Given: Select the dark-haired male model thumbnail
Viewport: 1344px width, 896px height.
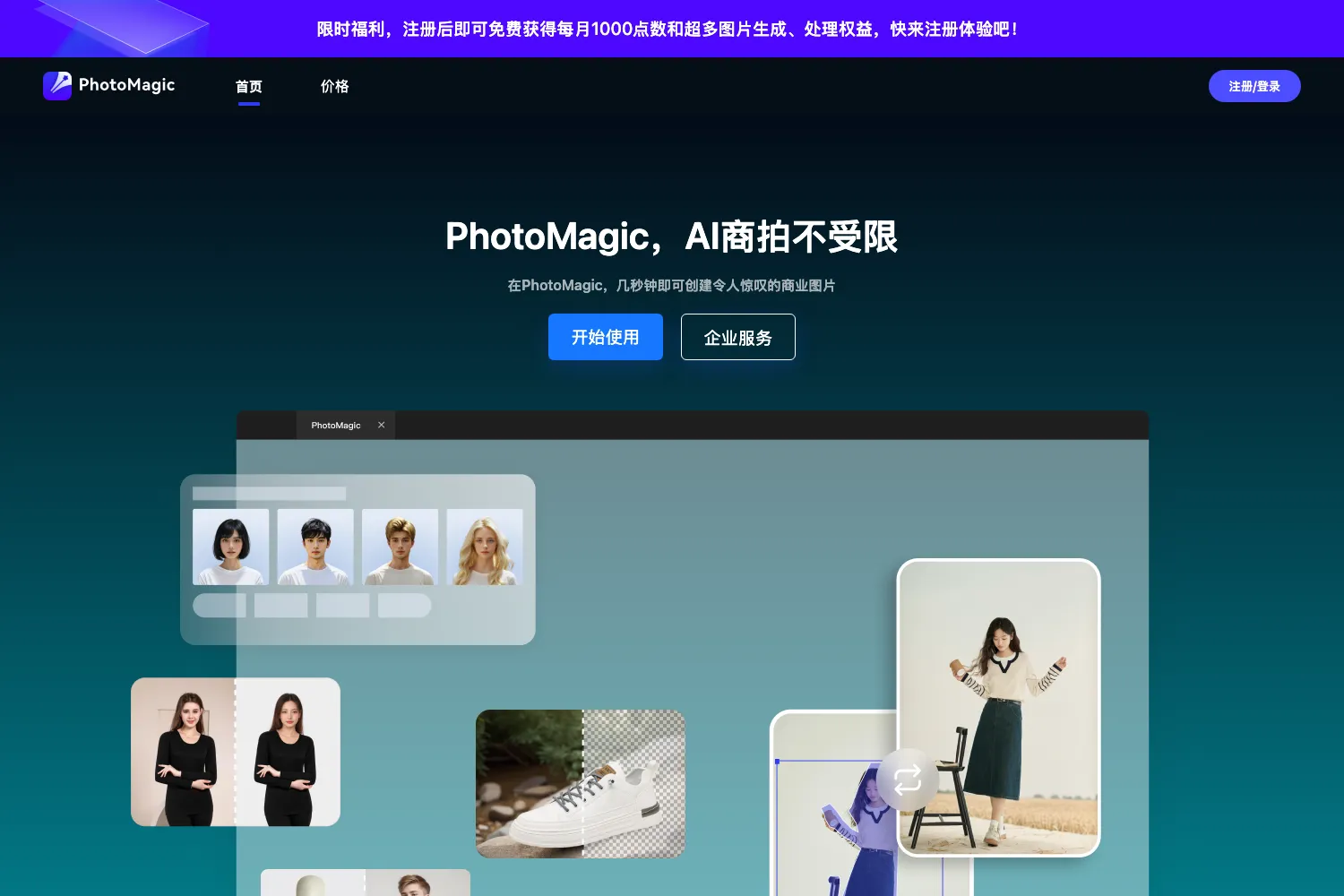Looking at the screenshot, I should 315,547.
